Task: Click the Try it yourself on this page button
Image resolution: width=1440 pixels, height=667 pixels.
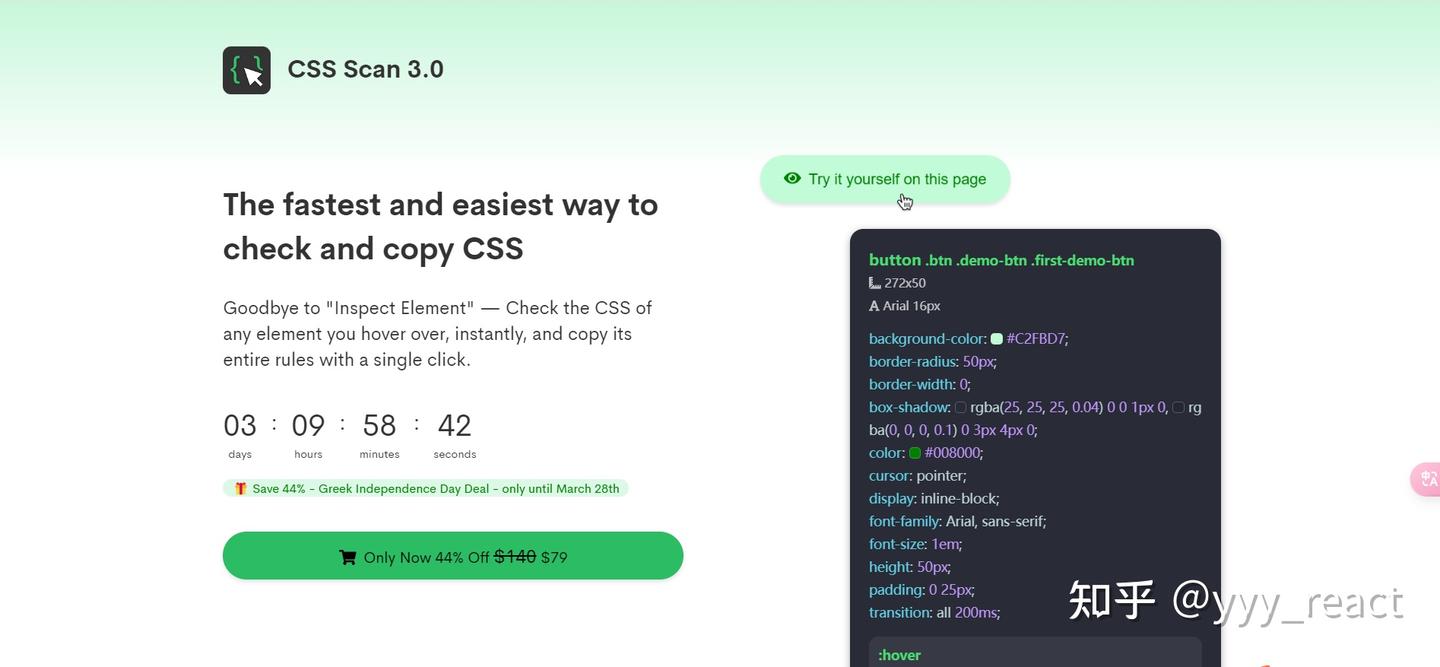Action: (884, 179)
